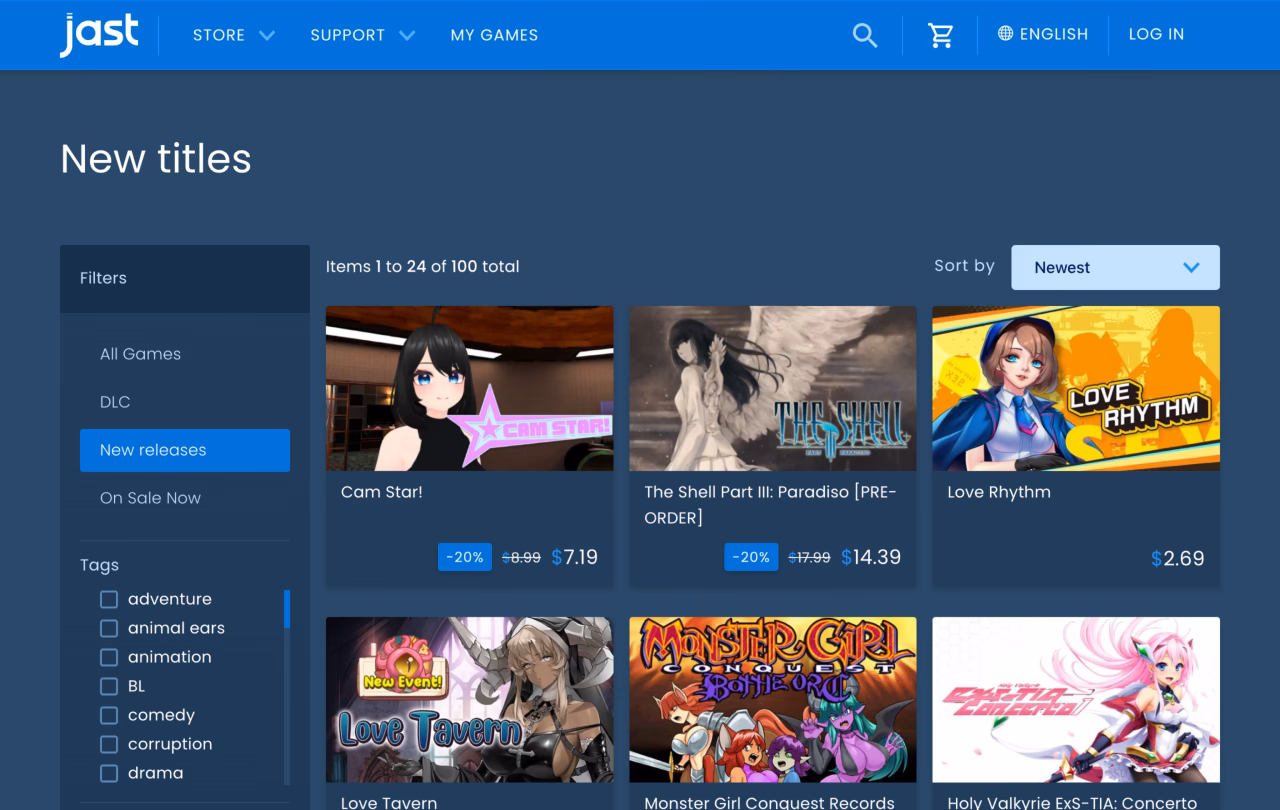Viewport: 1280px width, 810px height.
Task: Open the Sort by Newest dropdown
Action: 1115,267
